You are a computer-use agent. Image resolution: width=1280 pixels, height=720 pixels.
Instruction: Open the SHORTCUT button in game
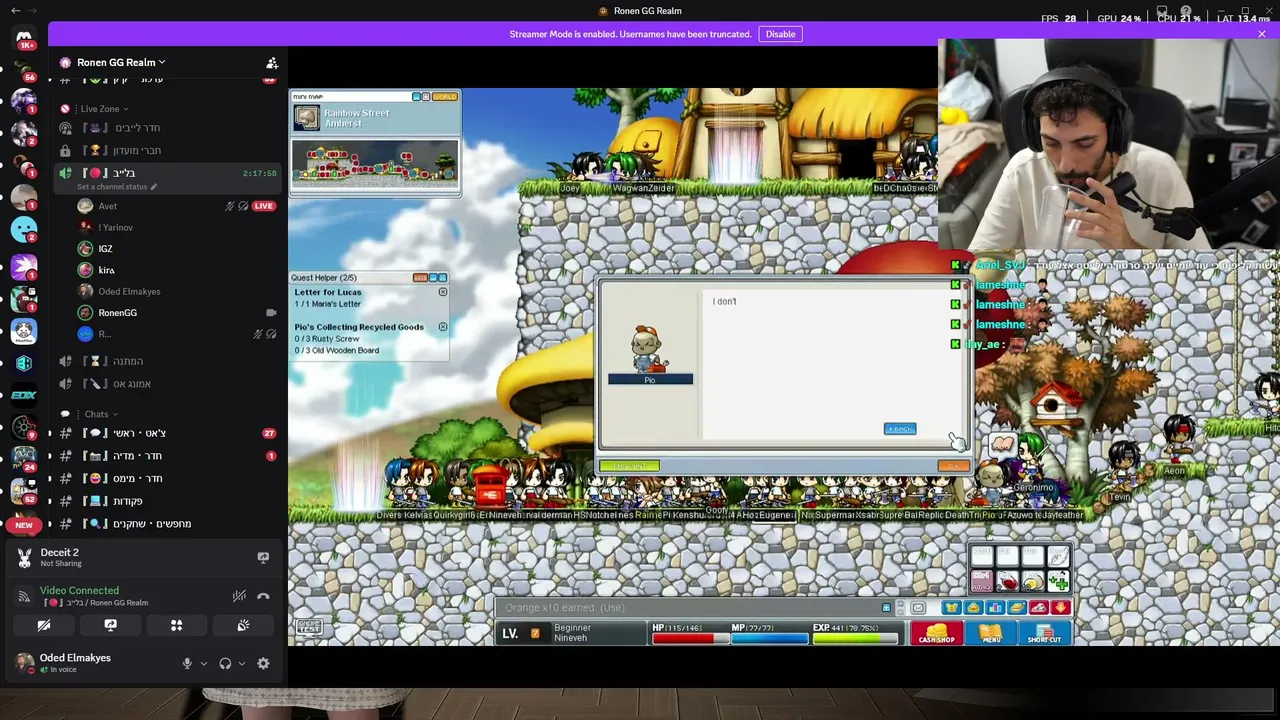pyautogui.click(x=1044, y=633)
